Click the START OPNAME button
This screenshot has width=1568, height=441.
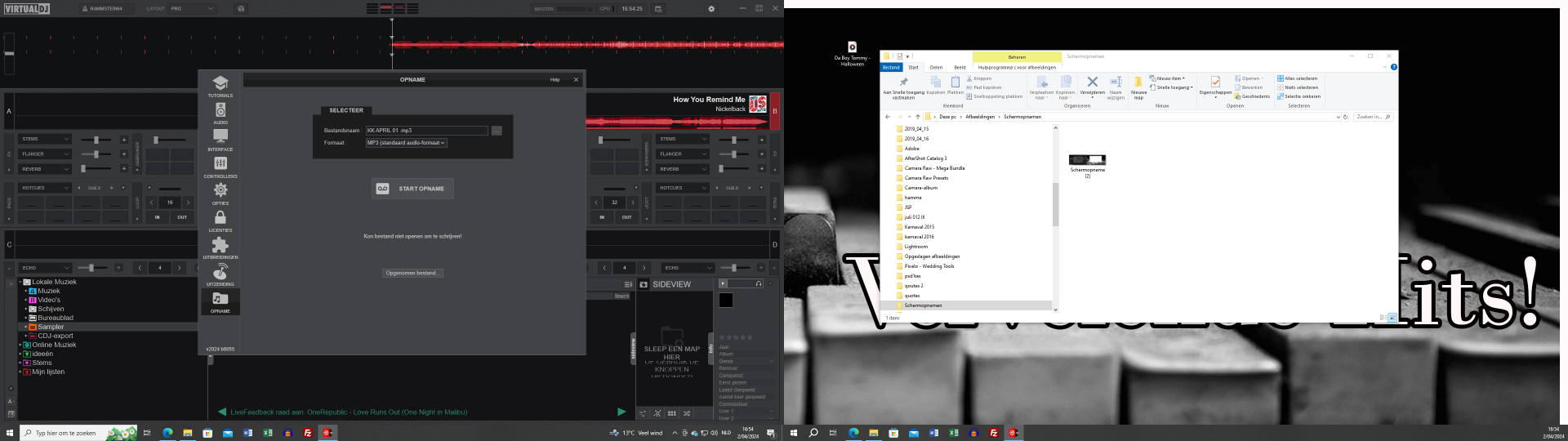(x=412, y=189)
